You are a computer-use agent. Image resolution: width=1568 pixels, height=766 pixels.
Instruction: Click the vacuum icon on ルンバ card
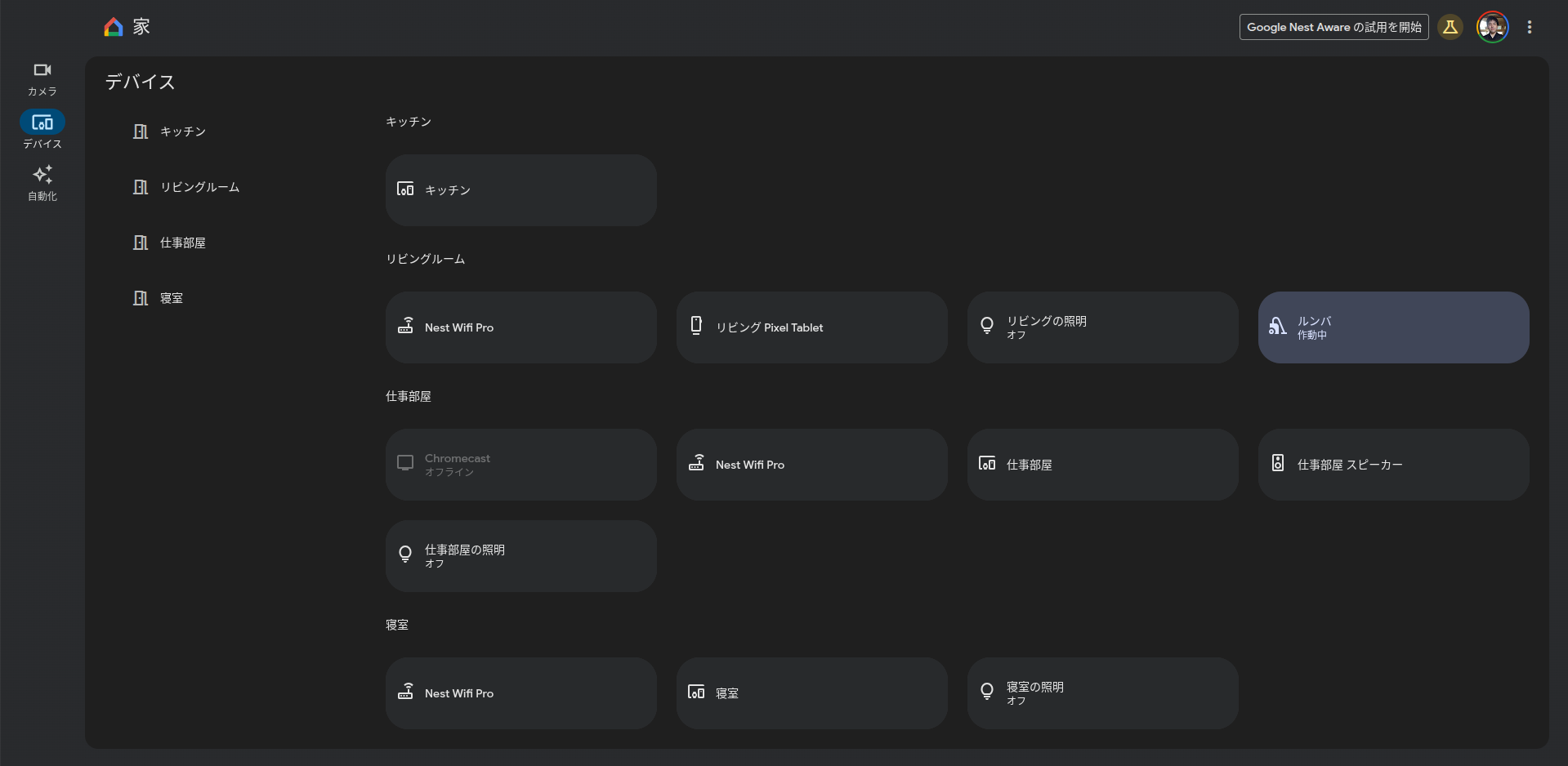[x=1277, y=326]
